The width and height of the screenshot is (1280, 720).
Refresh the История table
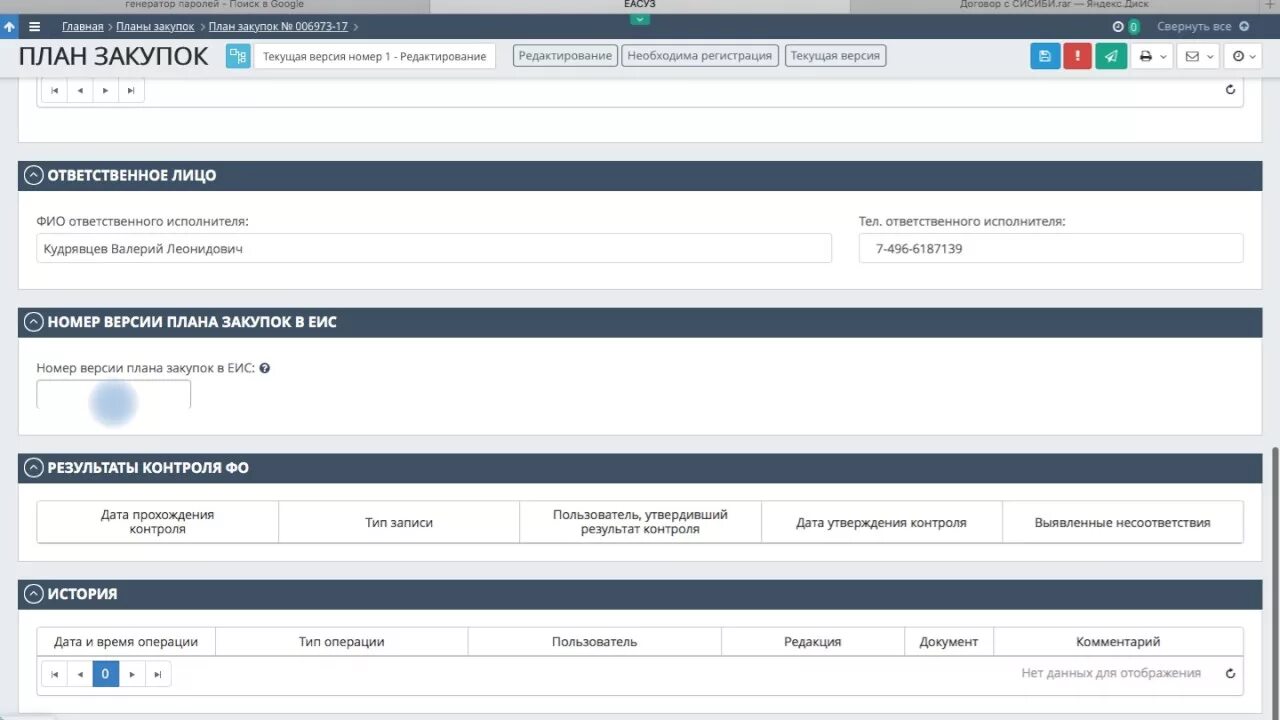click(x=1230, y=674)
